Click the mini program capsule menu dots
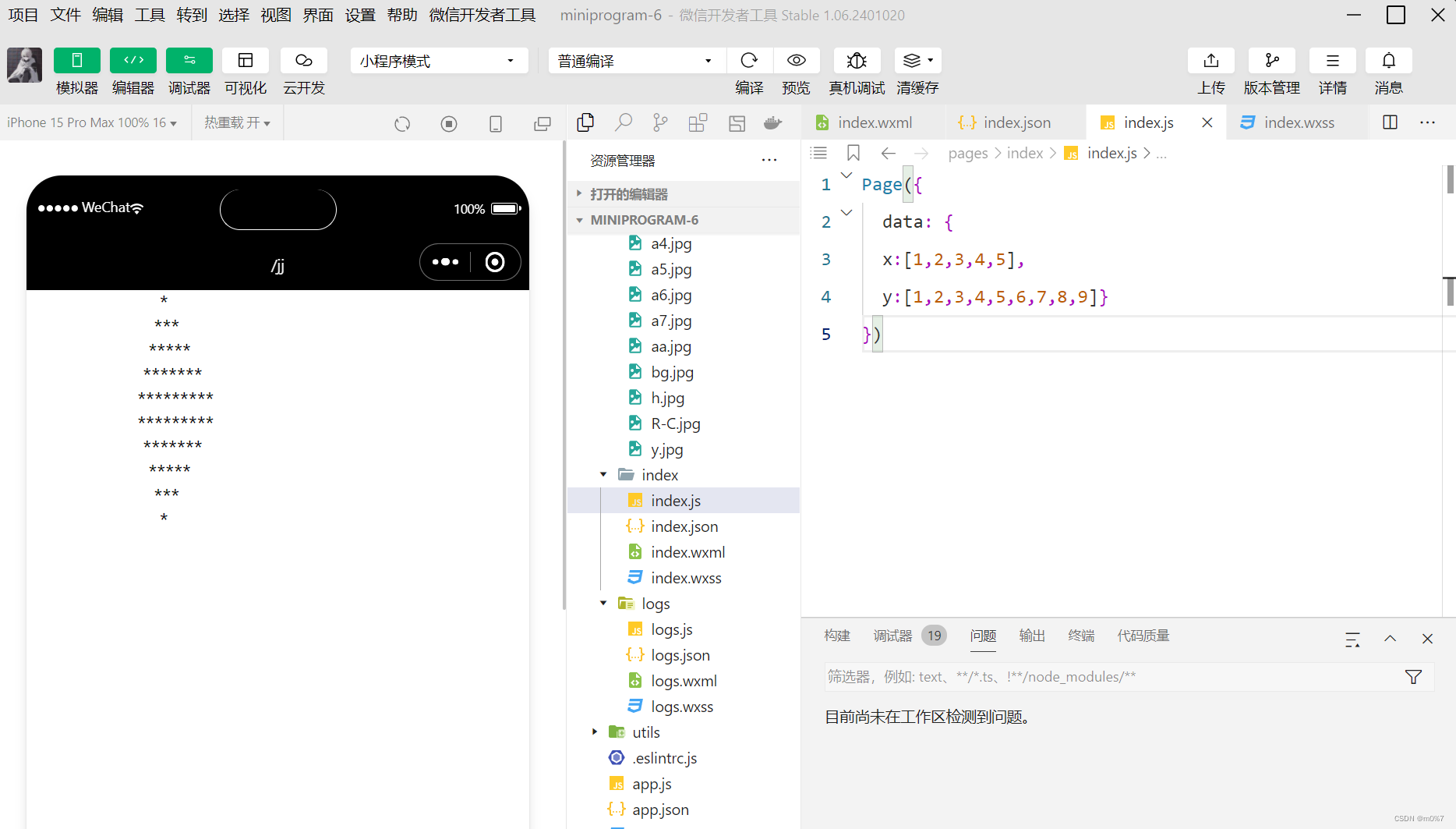The height and width of the screenshot is (829, 1456). (445, 262)
